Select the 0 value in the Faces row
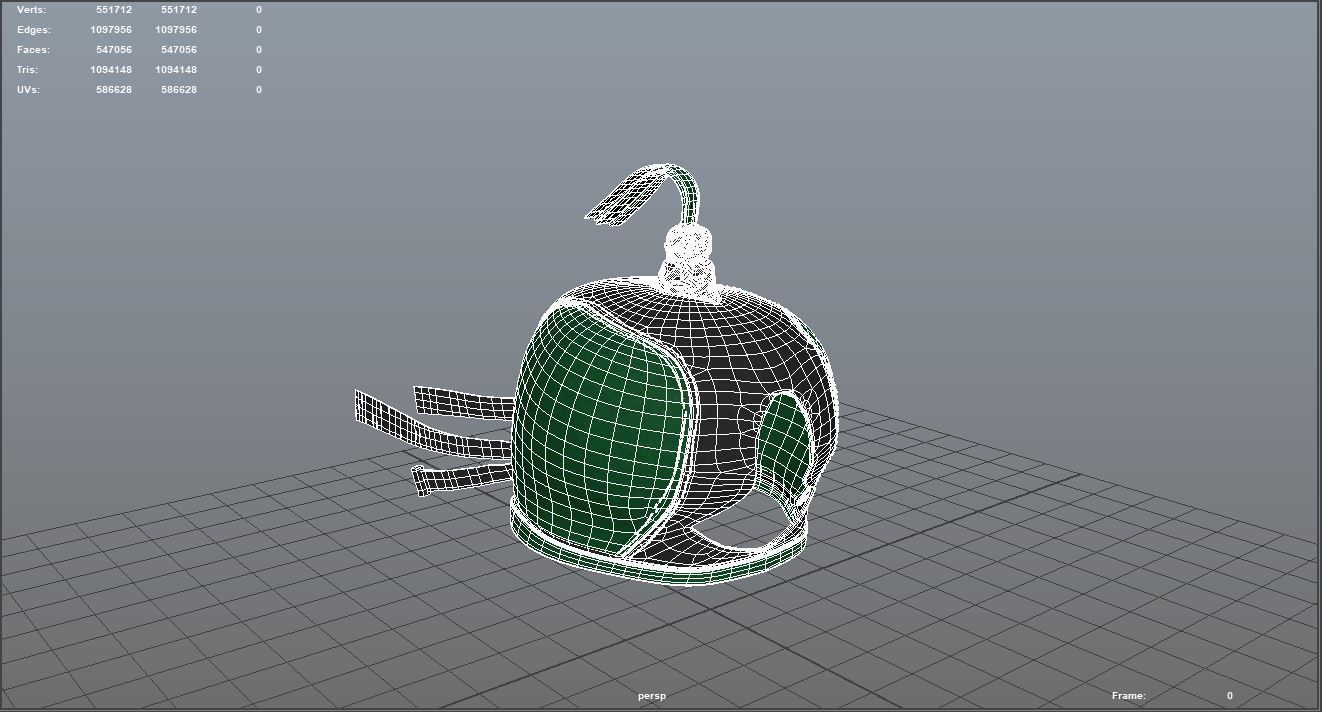Screen dimensions: 1322x712 point(259,50)
